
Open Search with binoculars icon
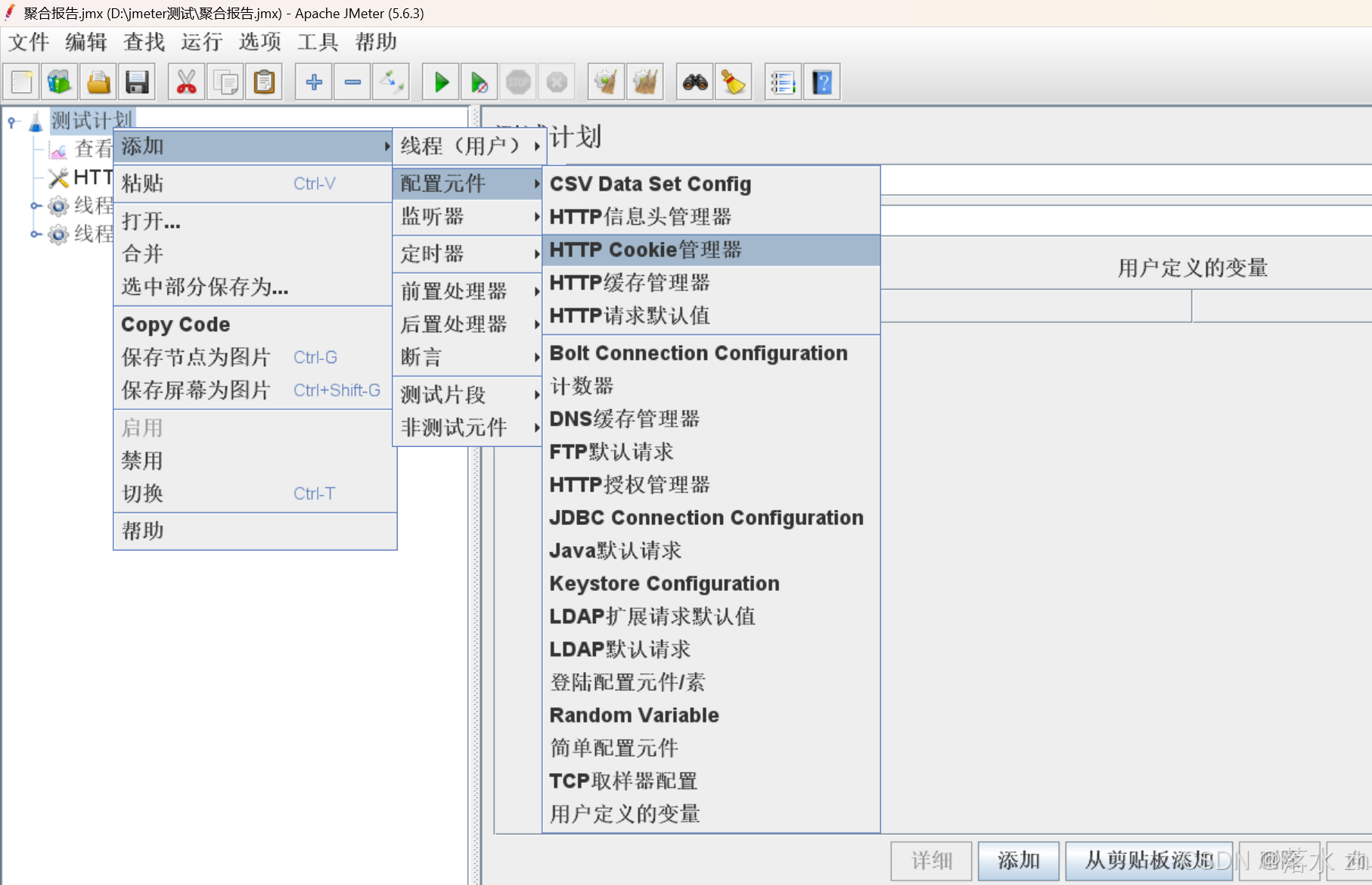pyautogui.click(x=695, y=82)
